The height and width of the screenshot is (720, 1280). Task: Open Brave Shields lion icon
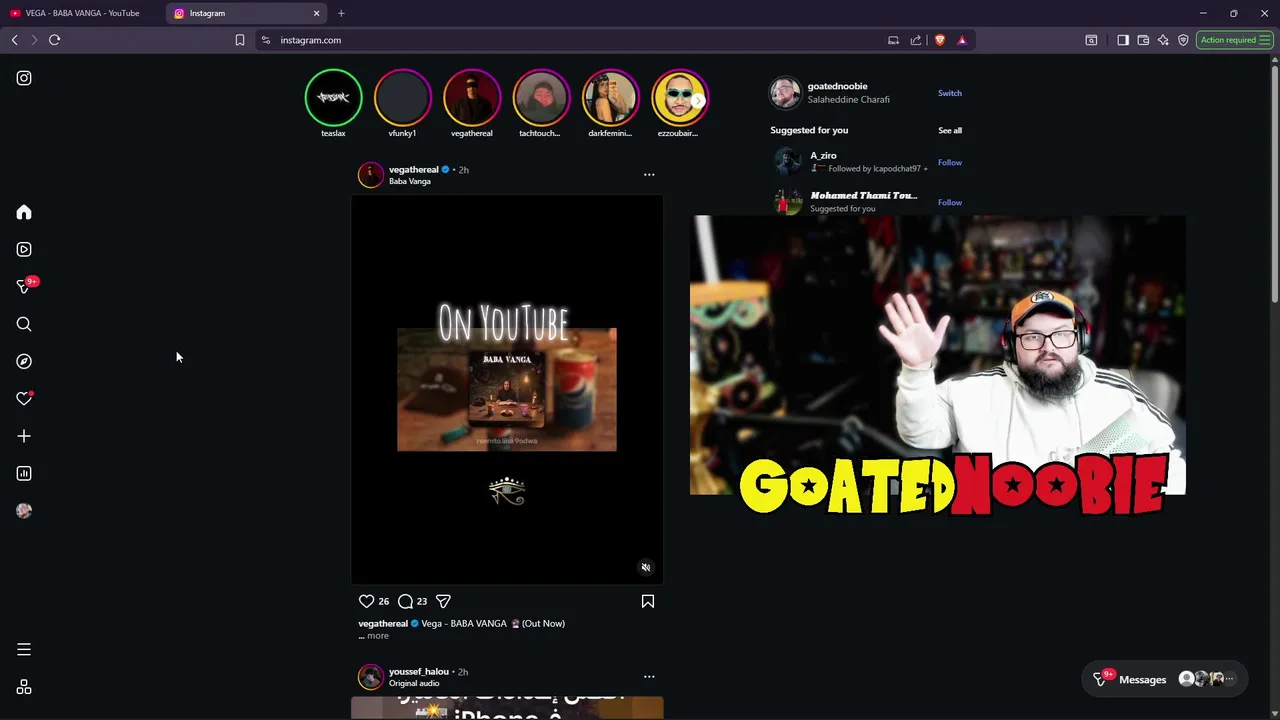tap(940, 40)
